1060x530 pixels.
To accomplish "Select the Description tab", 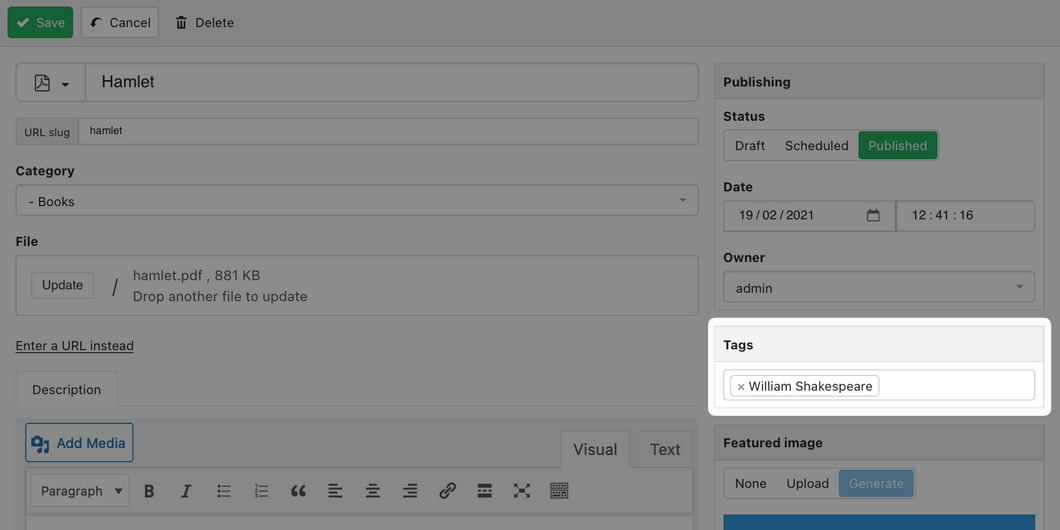I will tap(66, 389).
